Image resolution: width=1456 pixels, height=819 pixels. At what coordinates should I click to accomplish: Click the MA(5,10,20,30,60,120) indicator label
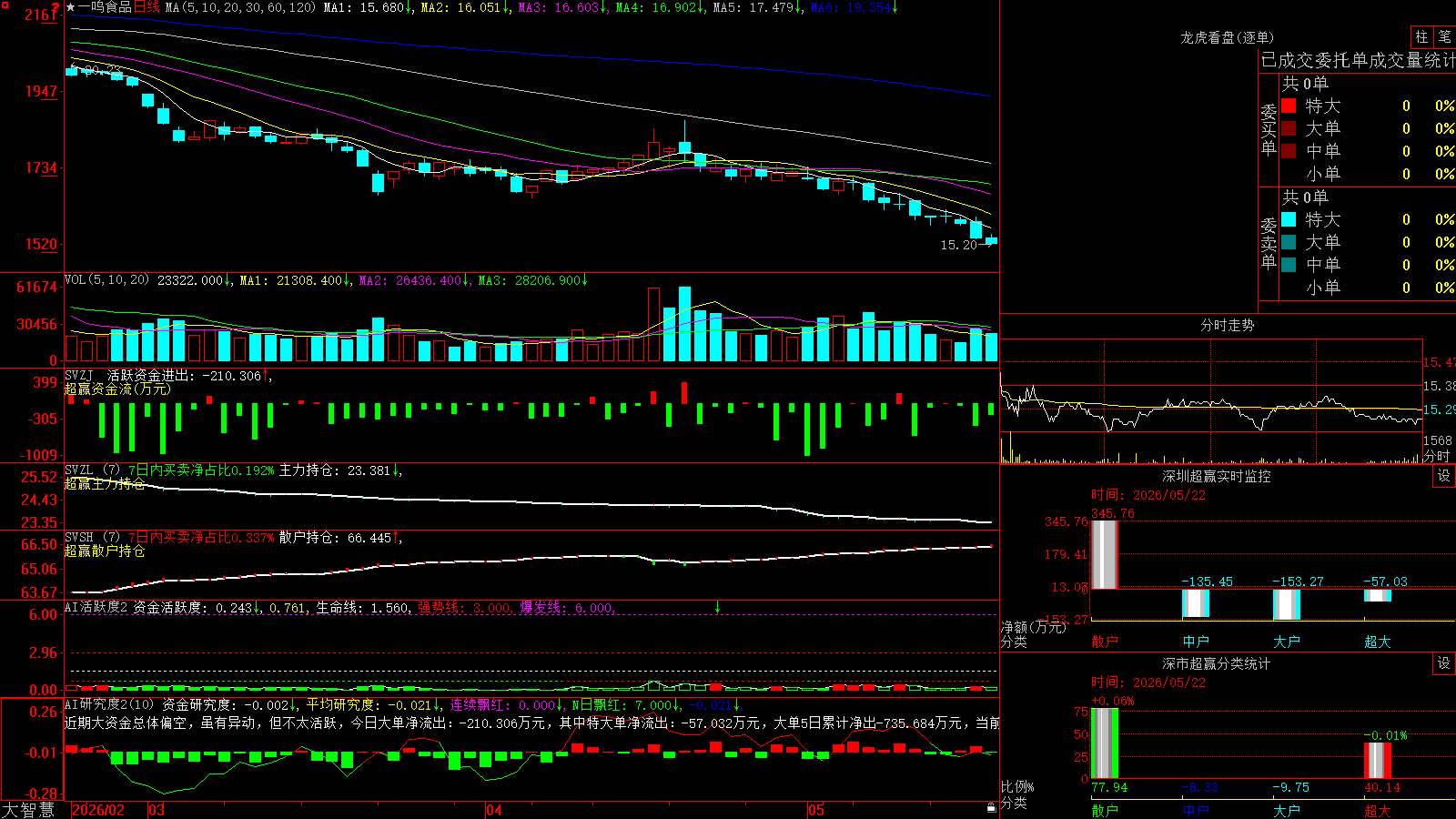[x=240, y=7]
